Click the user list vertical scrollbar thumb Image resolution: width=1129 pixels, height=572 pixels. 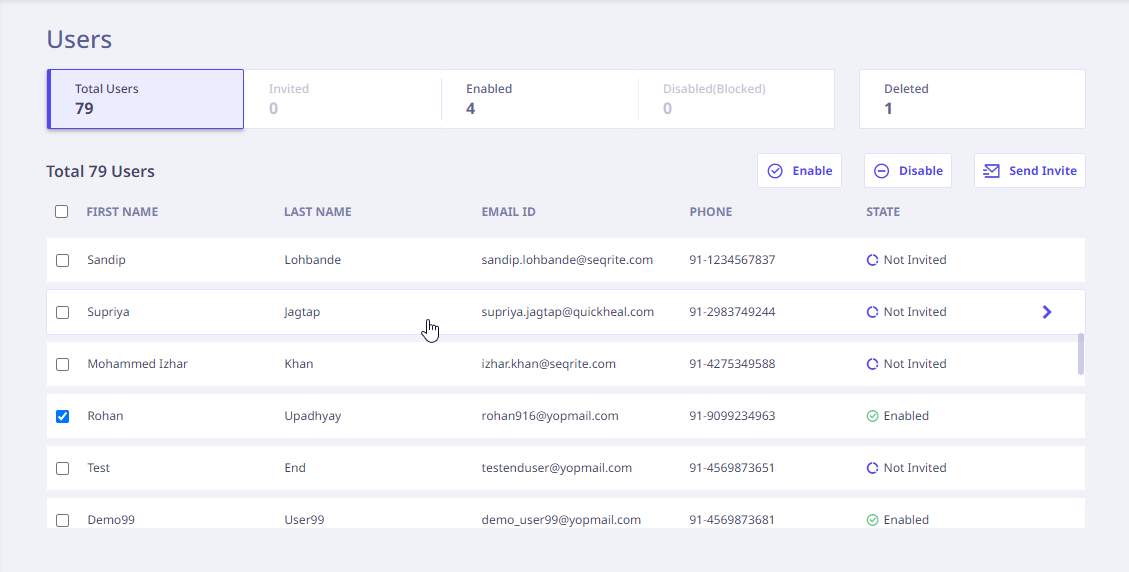1081,354
